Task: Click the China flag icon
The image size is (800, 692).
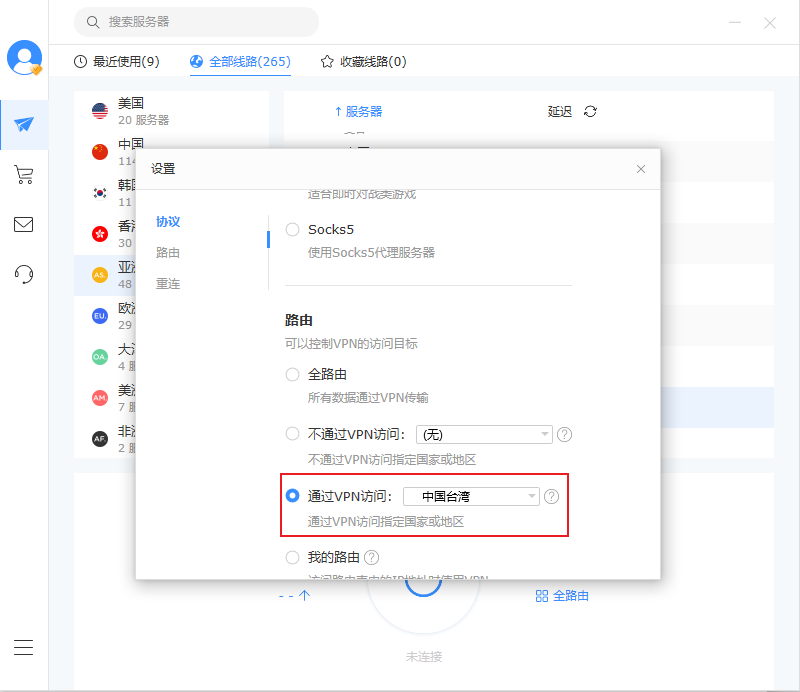Action: click(x=100, y=152)
